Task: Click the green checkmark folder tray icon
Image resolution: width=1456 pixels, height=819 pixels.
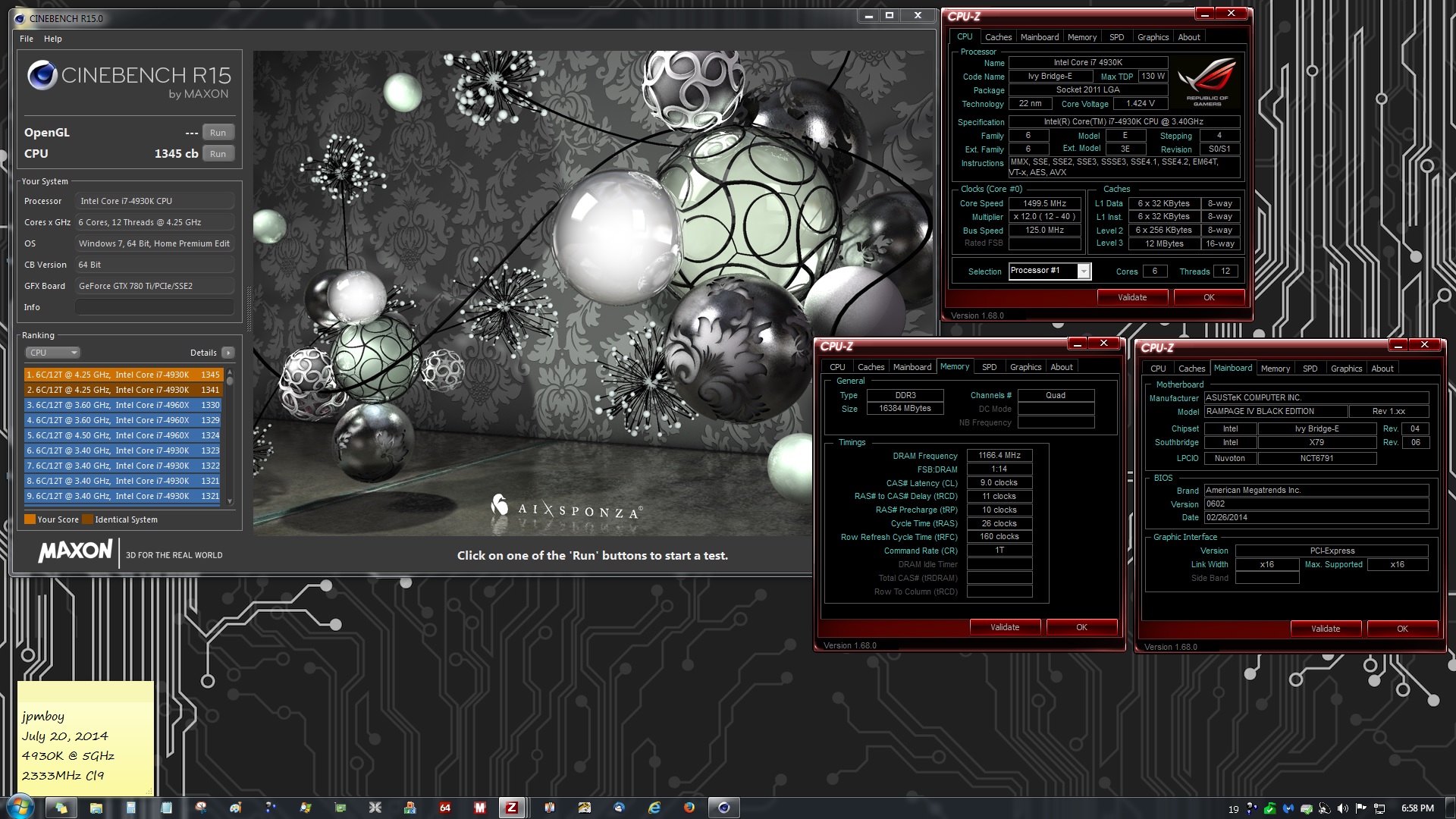Action: tap(1269, 808)
